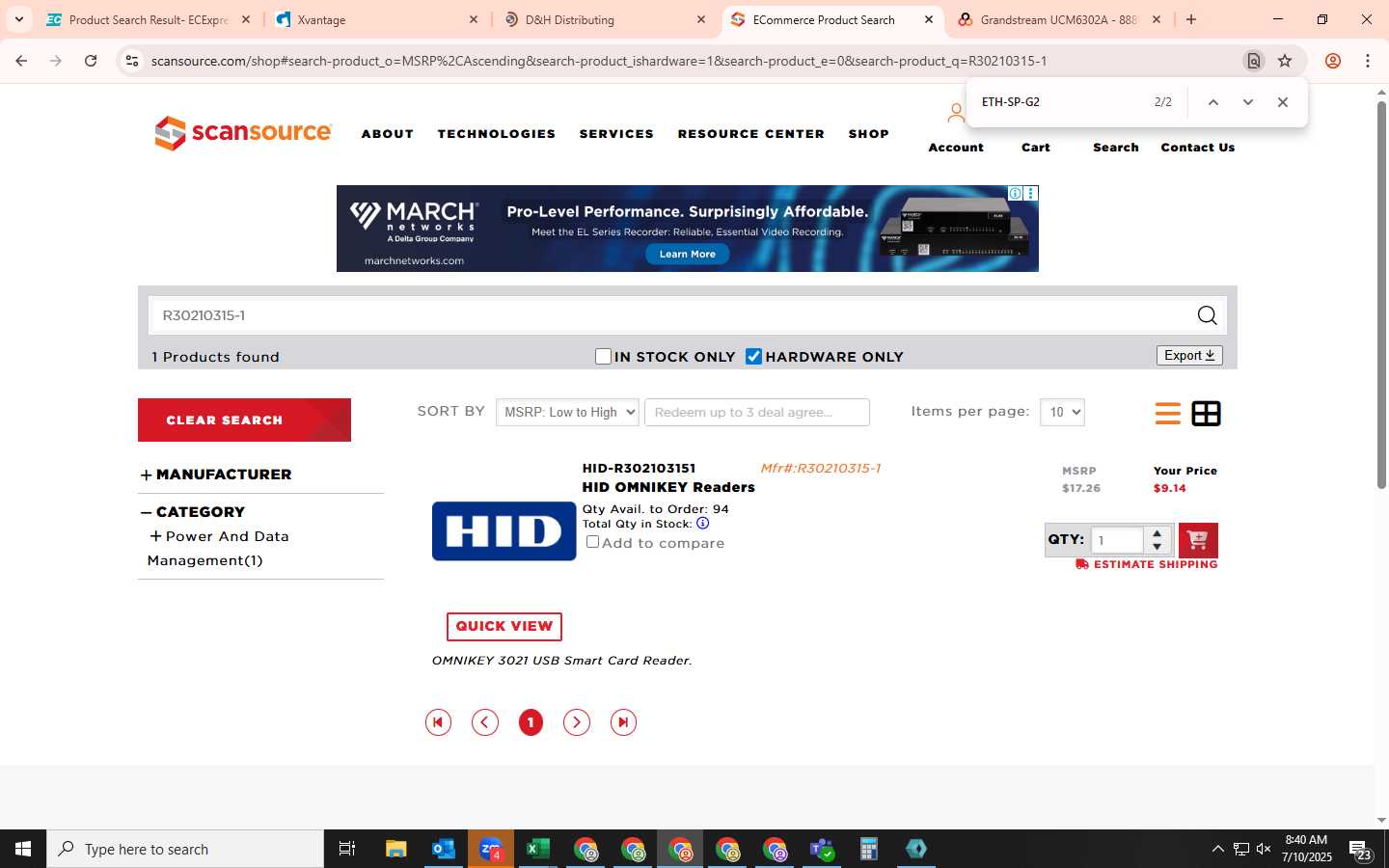Open Items per page dropdown
The height and width of the screenshot is (868, 1389).
click(1062, 412)
